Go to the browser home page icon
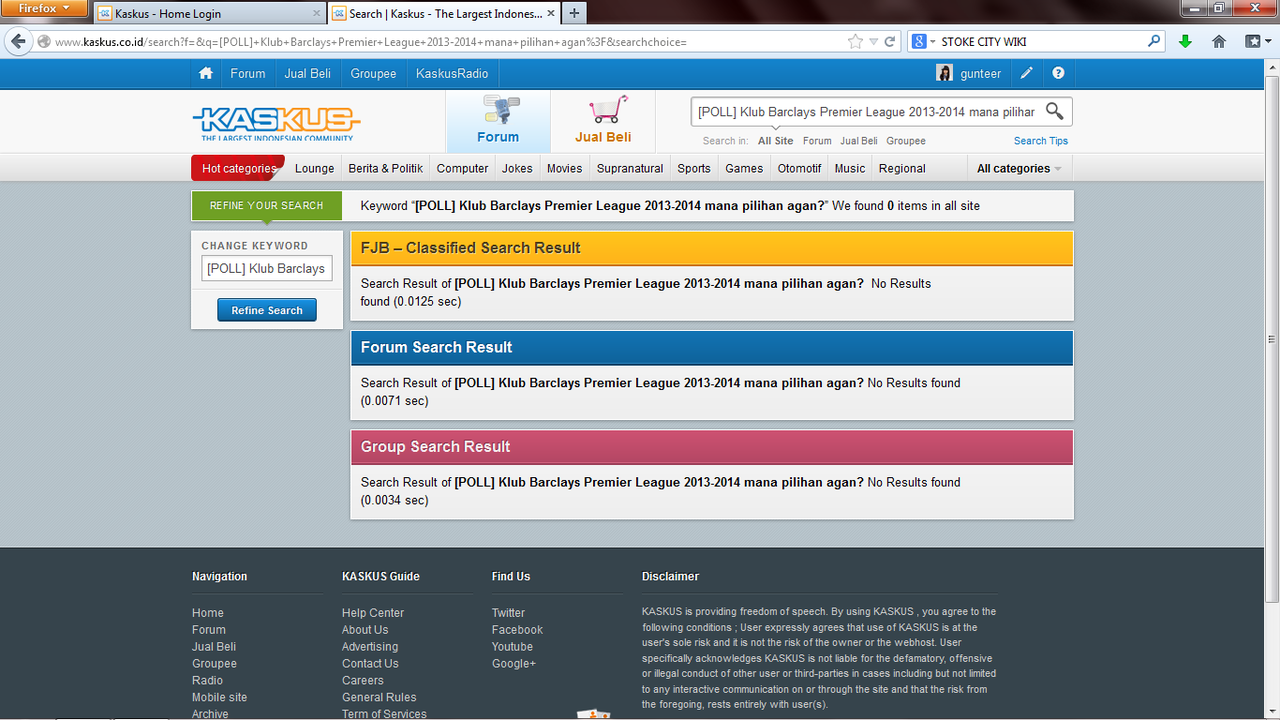 (1219, 42)
